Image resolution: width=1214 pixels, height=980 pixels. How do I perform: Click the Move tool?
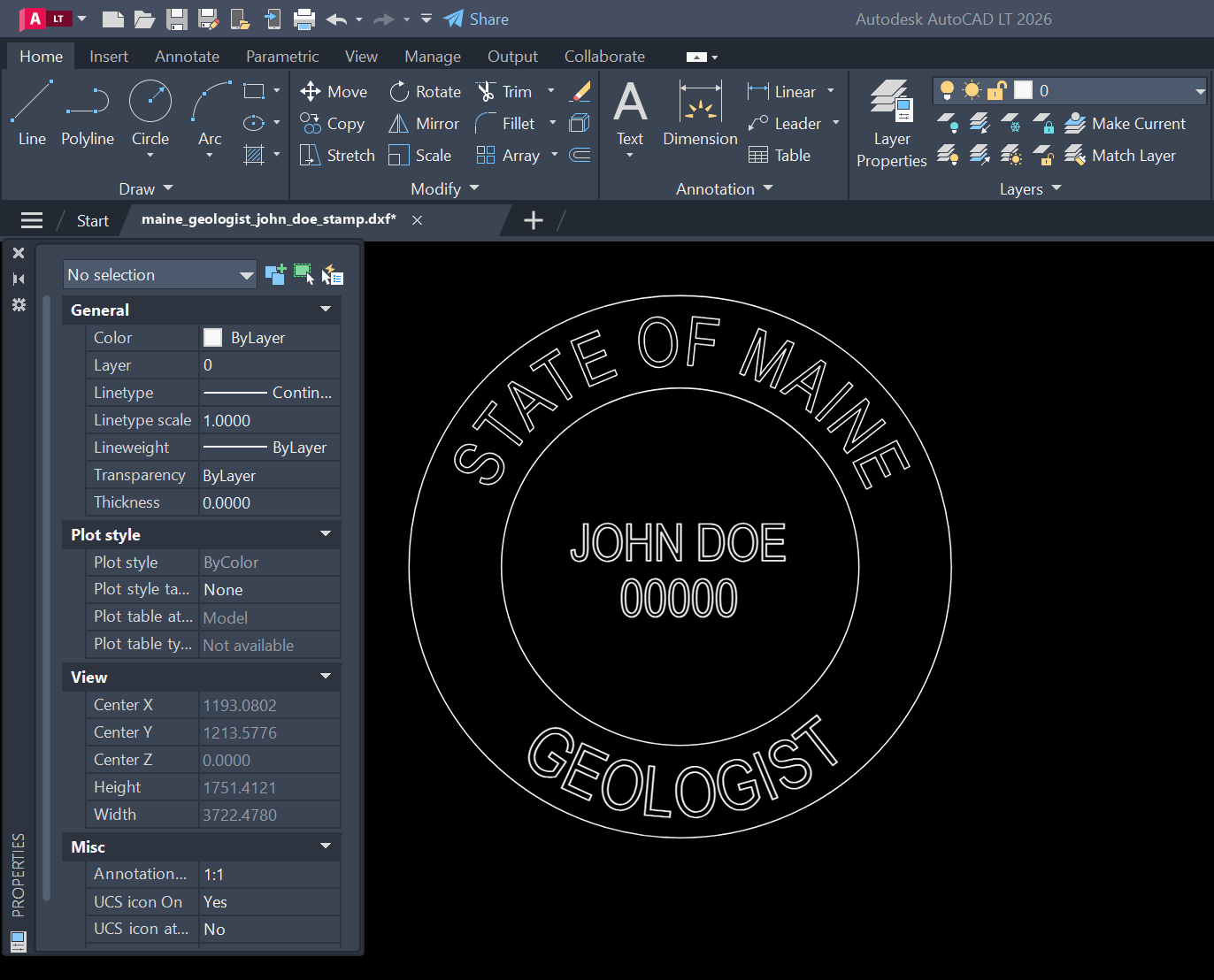[x=334, y=92]
